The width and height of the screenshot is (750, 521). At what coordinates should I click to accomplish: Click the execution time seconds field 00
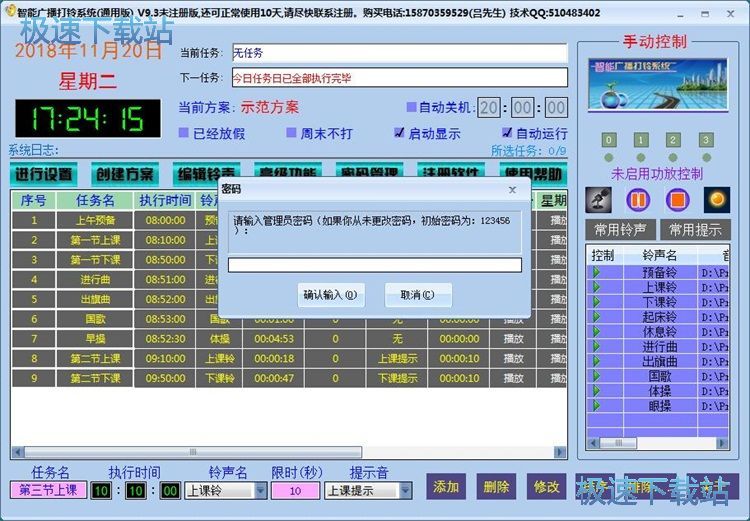pyautogui.click(x=170, y=490)
